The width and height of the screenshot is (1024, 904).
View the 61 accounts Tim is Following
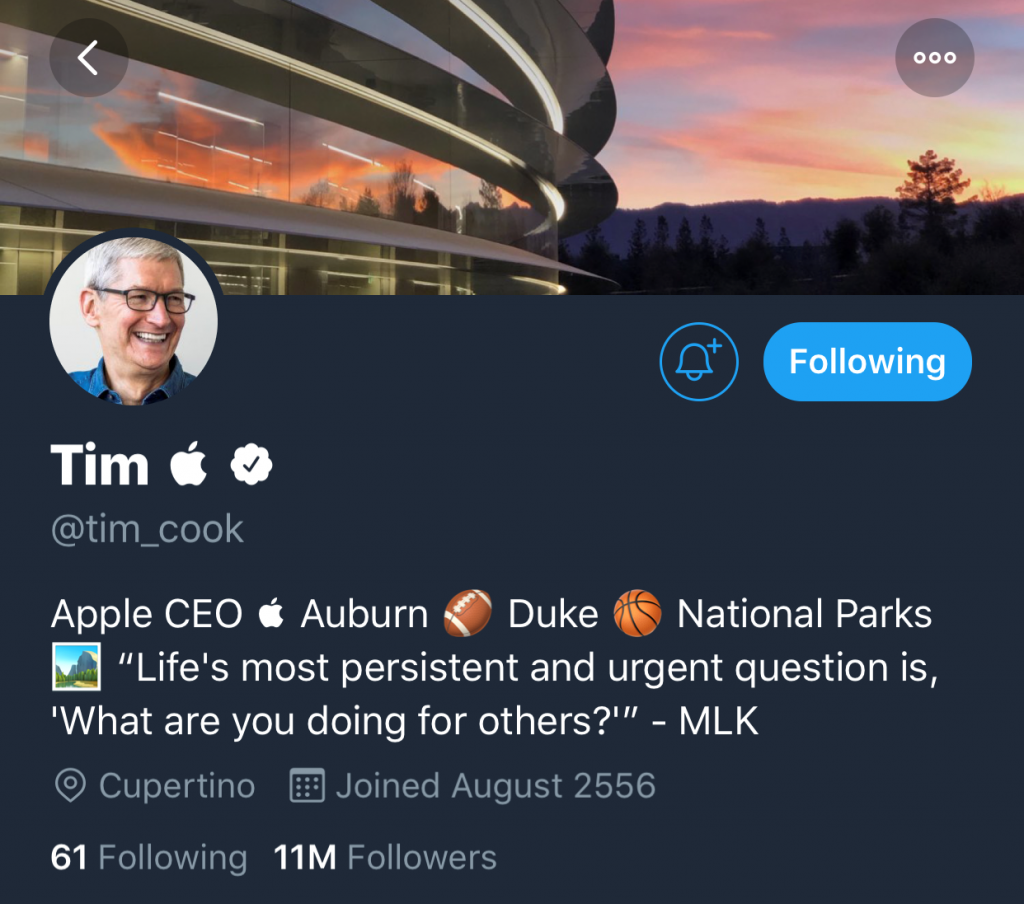tap(148, 857)
